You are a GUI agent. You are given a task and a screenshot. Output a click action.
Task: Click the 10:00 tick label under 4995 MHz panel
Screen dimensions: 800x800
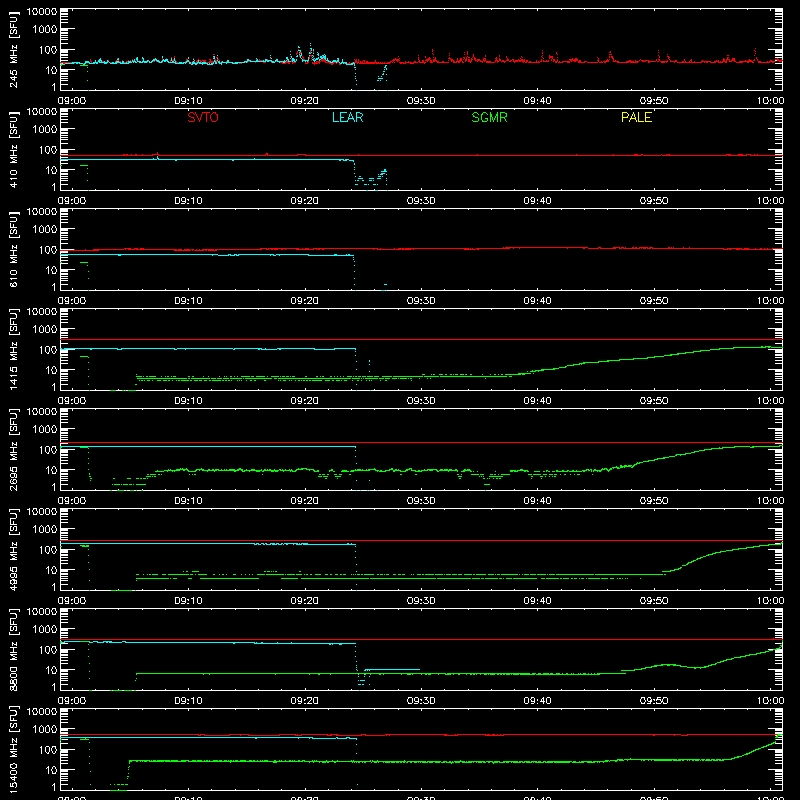pyautogui.click(x=770, y=601)
